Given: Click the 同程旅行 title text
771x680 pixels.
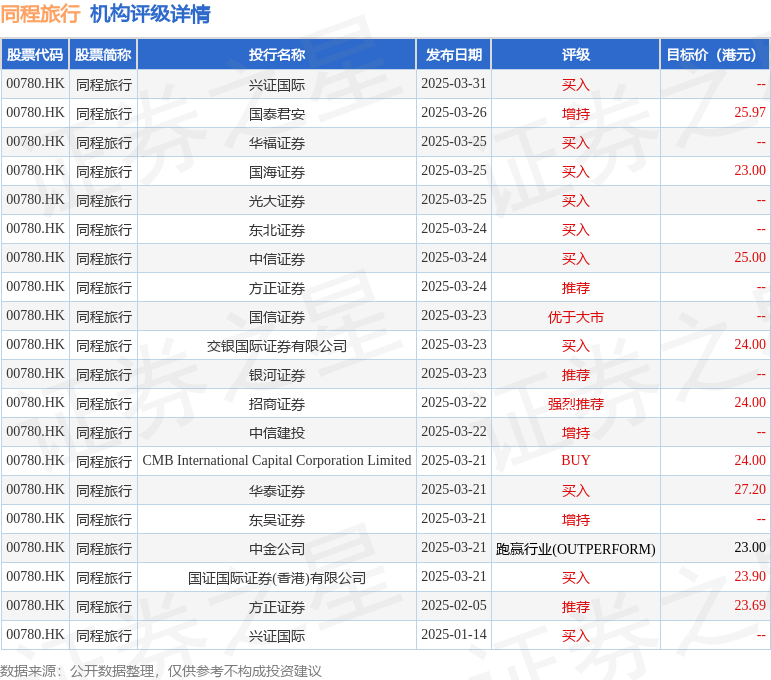Looking at the screenshot, I should point(40,14).
